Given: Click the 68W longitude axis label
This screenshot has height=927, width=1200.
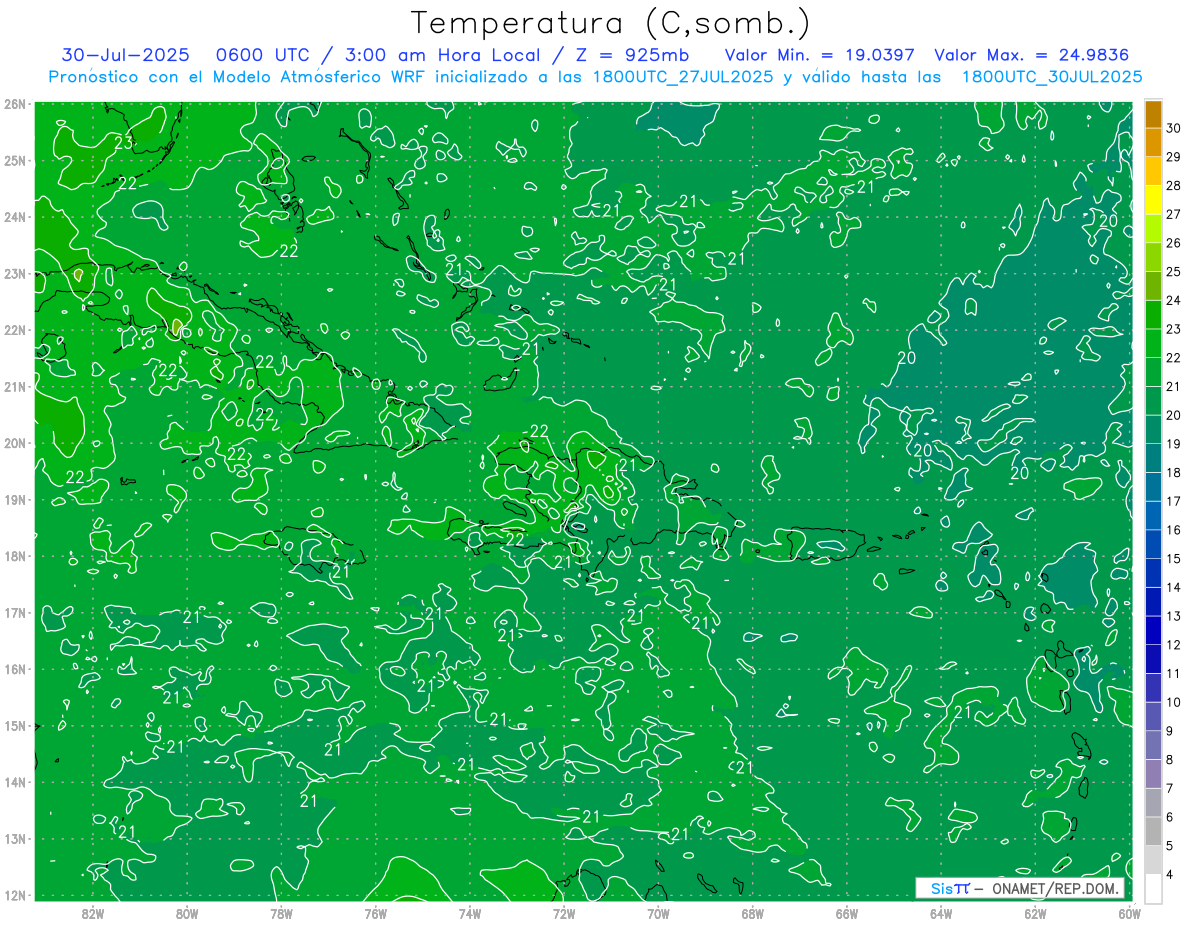Looking at the screenshot, I should pos(752,913).
